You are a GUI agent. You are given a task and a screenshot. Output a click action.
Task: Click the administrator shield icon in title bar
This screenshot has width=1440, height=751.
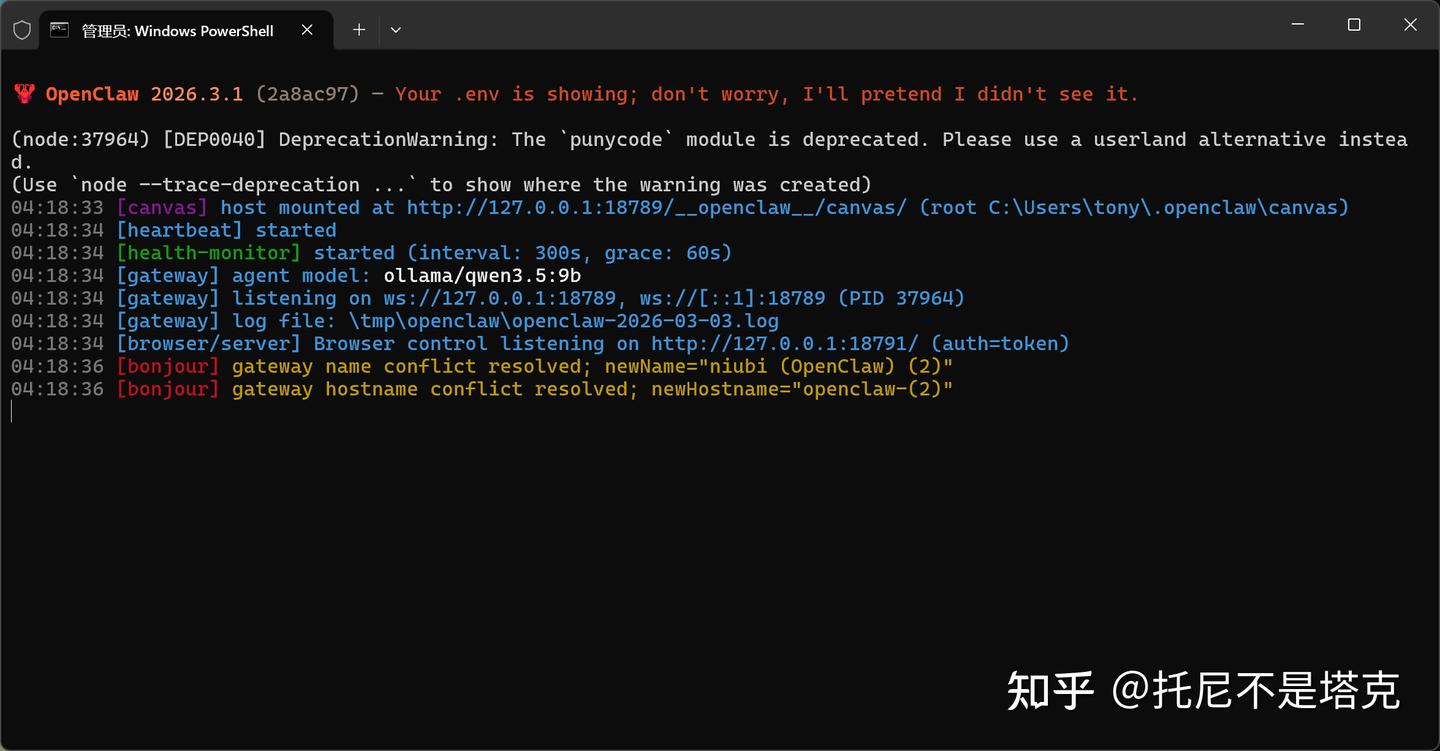coord(21,30)
